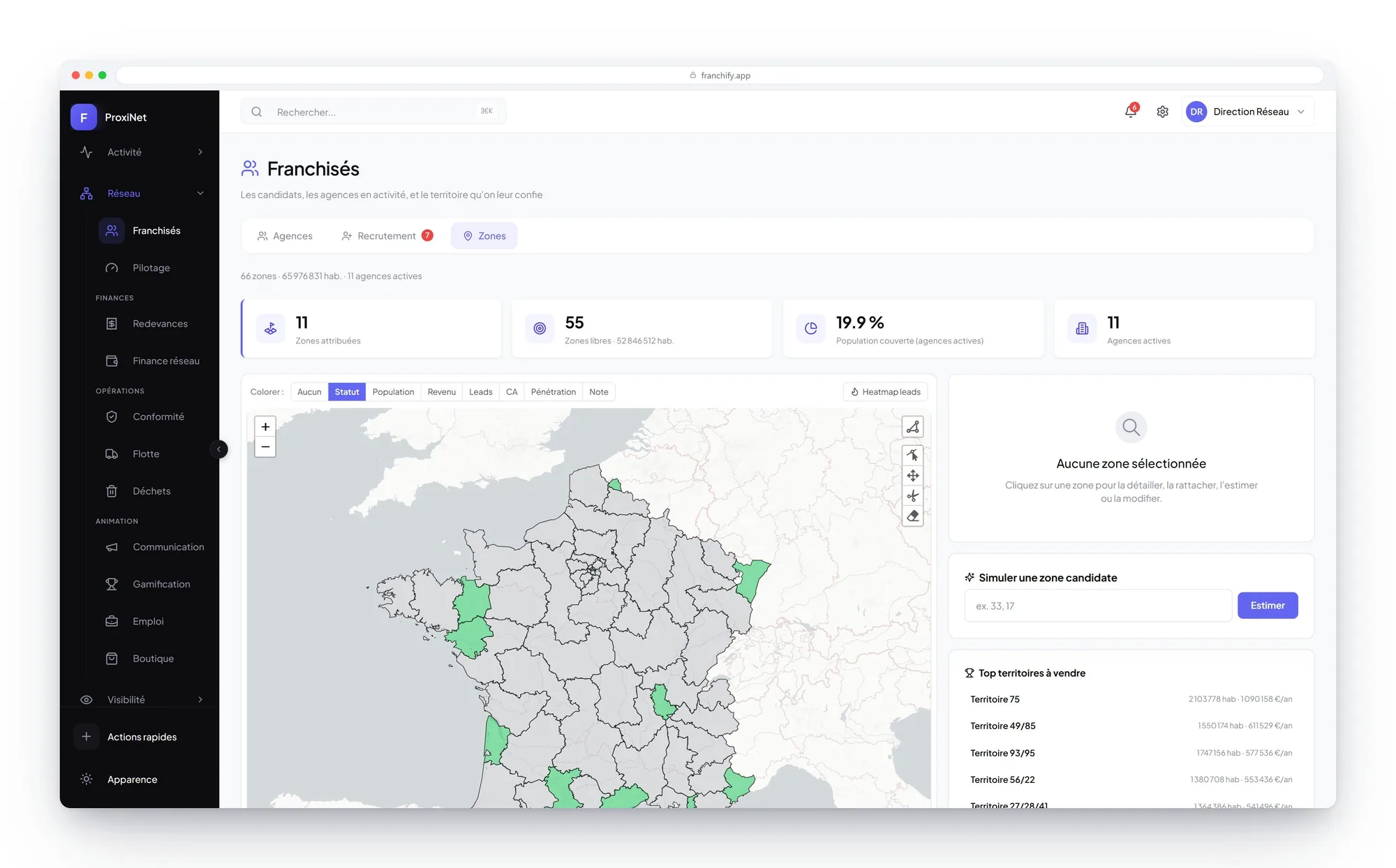Screen dimensions: 1396x868
Task: Open Territoire 49/85 in top territories
Action: [1131, 726]
